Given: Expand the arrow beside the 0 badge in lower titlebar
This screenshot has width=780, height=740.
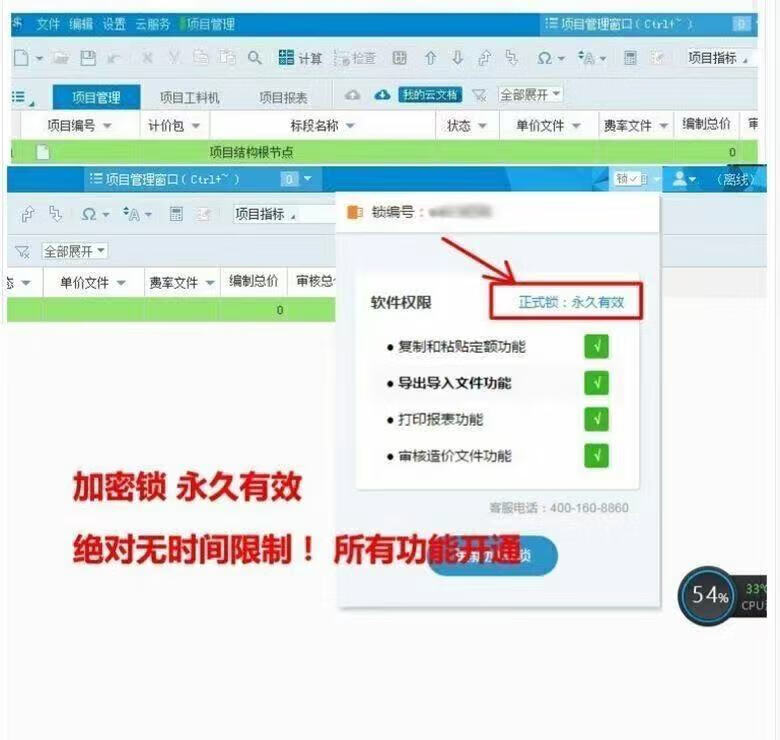Looking at the screenshot, I should point(308,178).
